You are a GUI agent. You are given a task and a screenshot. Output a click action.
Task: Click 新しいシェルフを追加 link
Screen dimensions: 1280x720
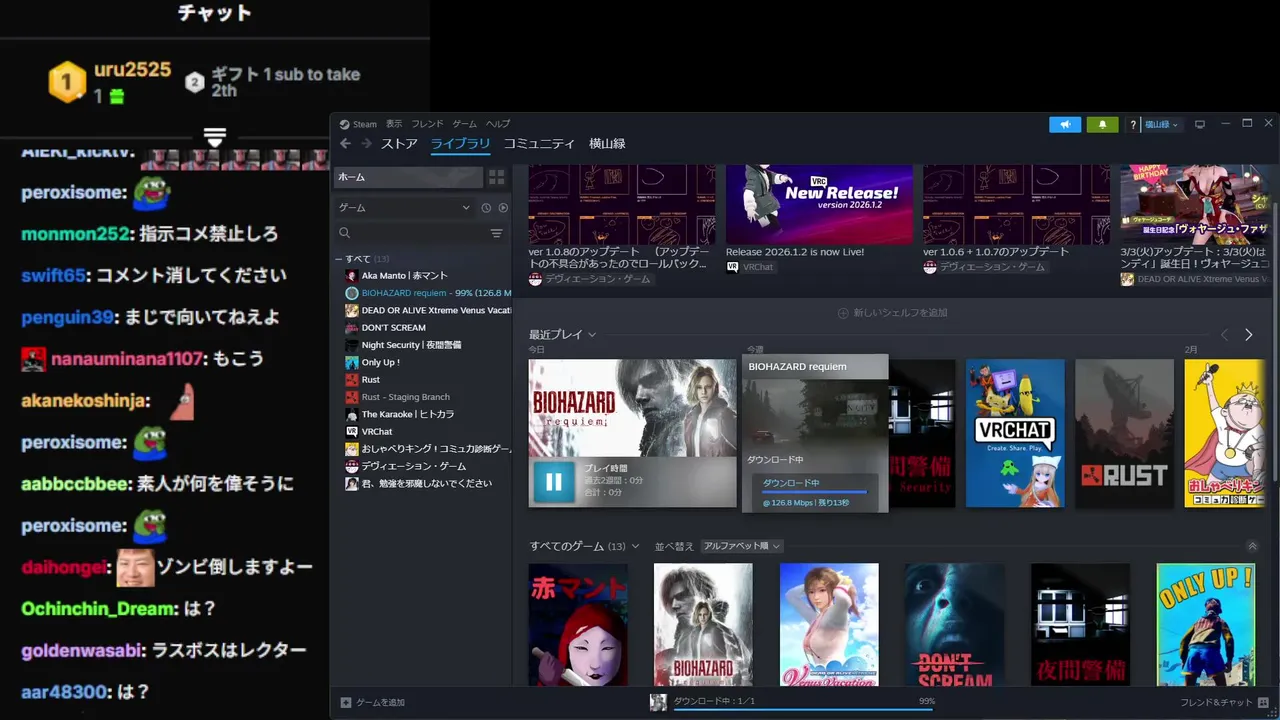892,313
